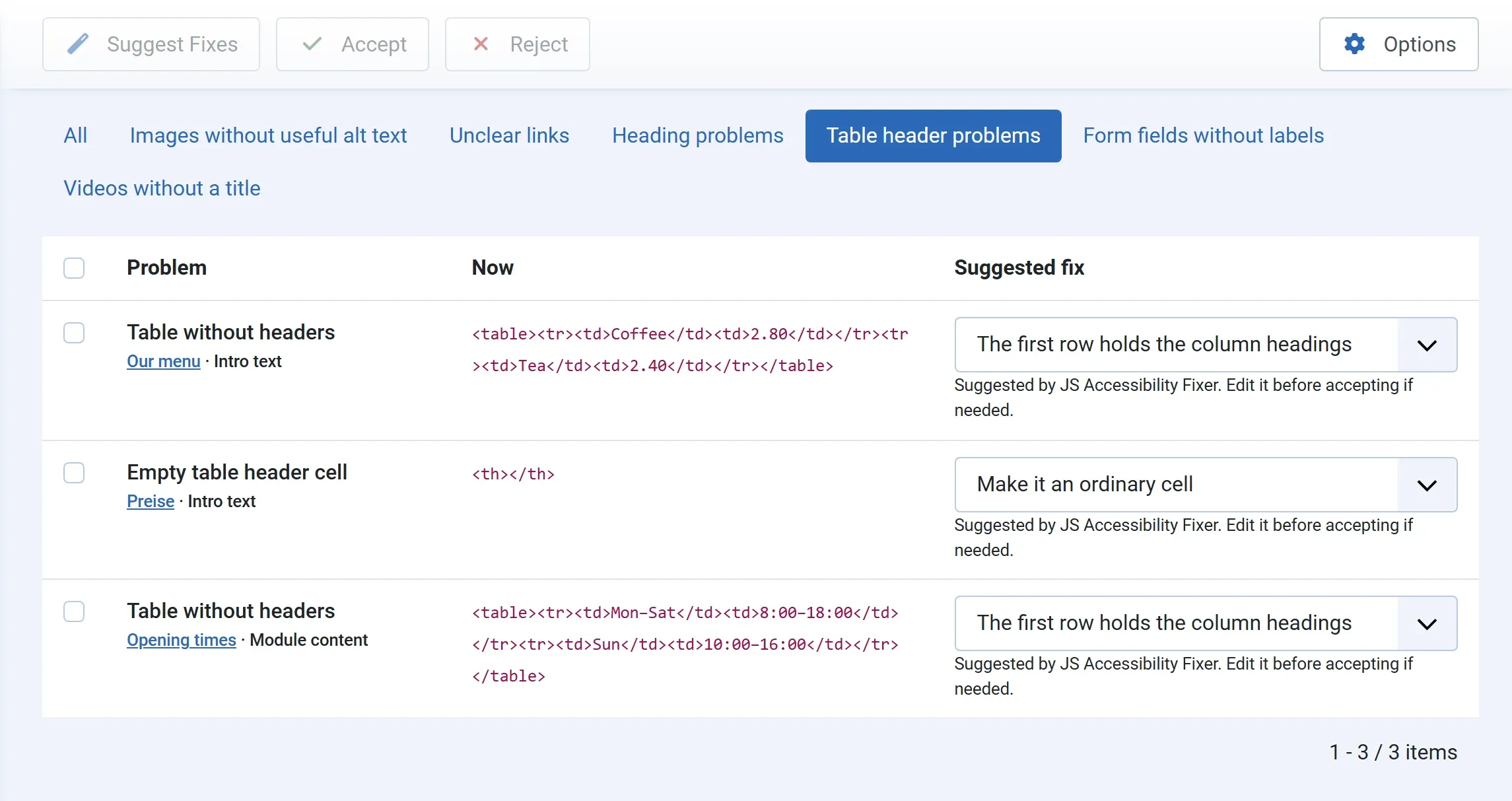The width and height of the screenshot is (1512, 801).
Task: Show the Heading problems tab
Action: click(x=697, y=135)
